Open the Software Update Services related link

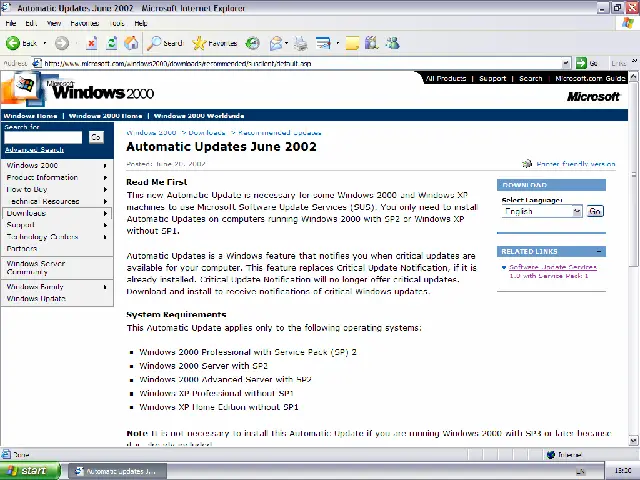coord(553,271)
